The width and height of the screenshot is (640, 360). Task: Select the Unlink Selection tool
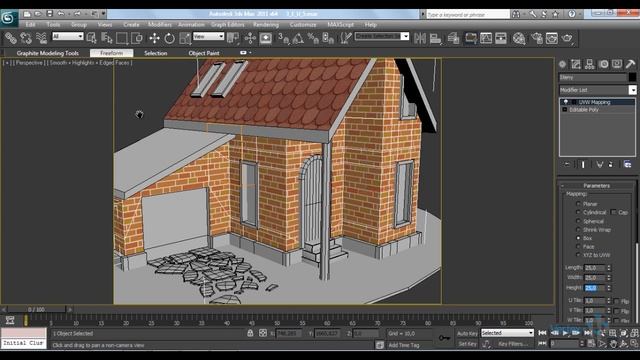click(x=26, y=38)
